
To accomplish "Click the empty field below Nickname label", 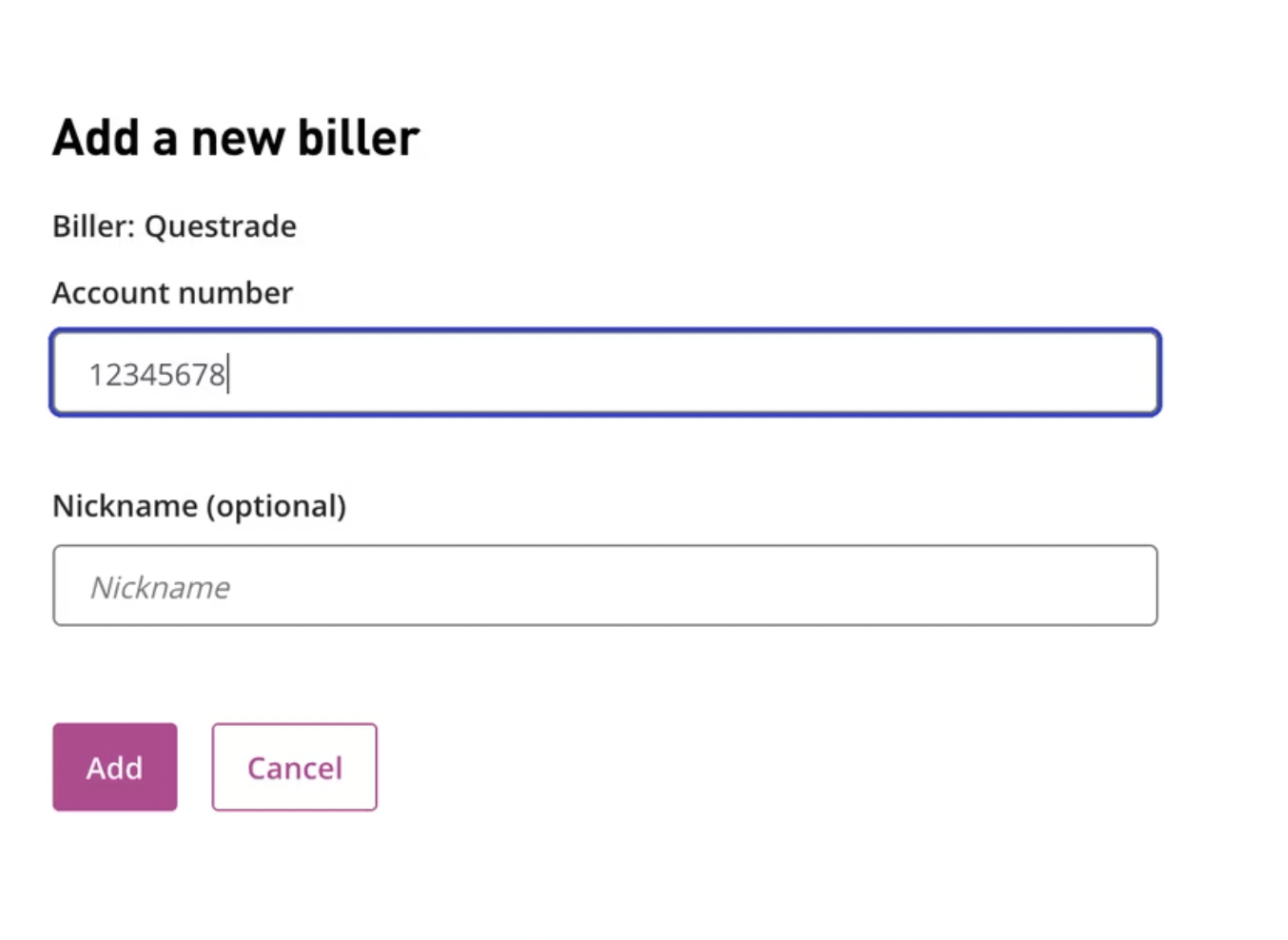I will coord(605,586).
